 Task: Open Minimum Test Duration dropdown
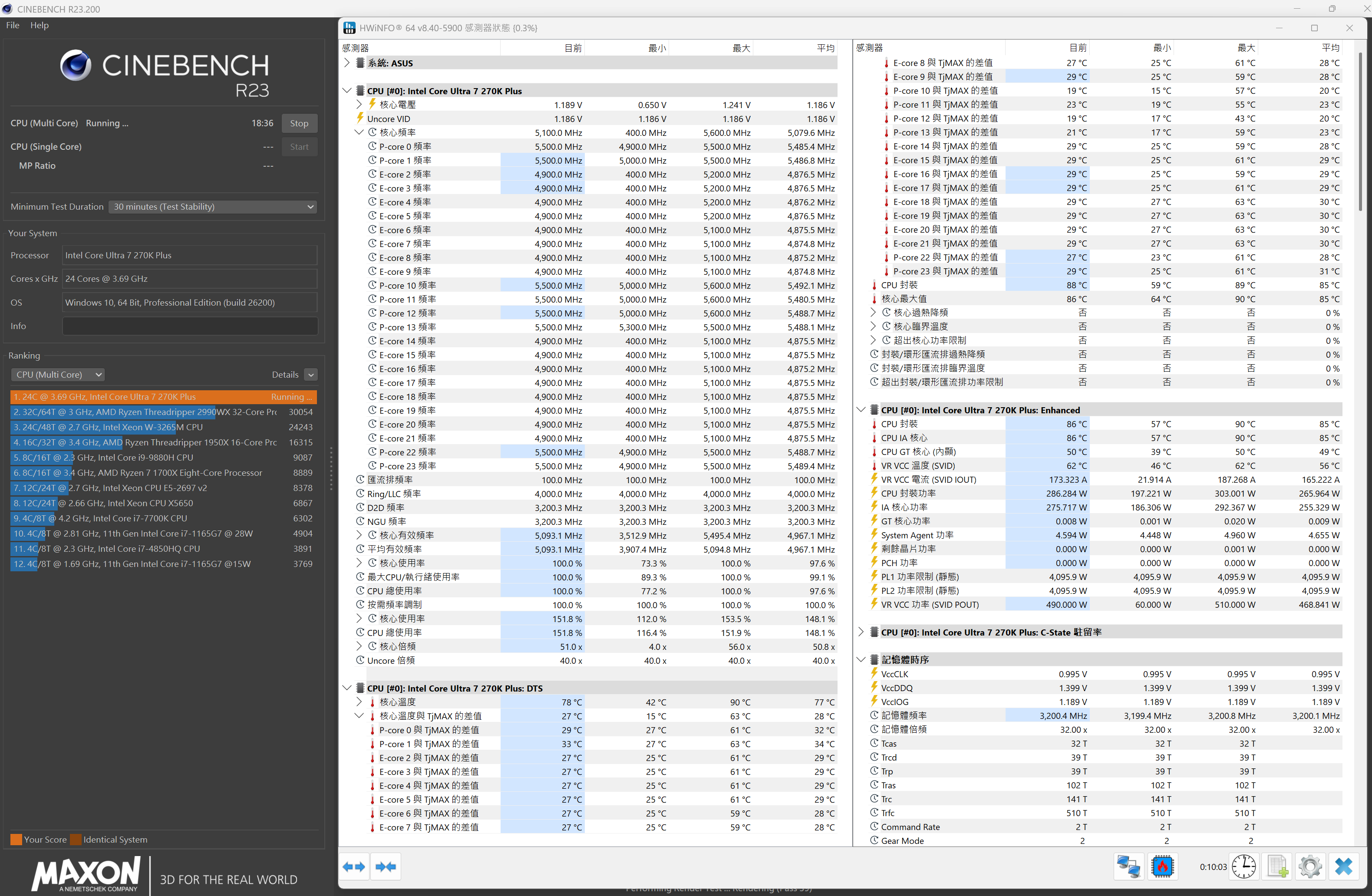coord(213,206)
